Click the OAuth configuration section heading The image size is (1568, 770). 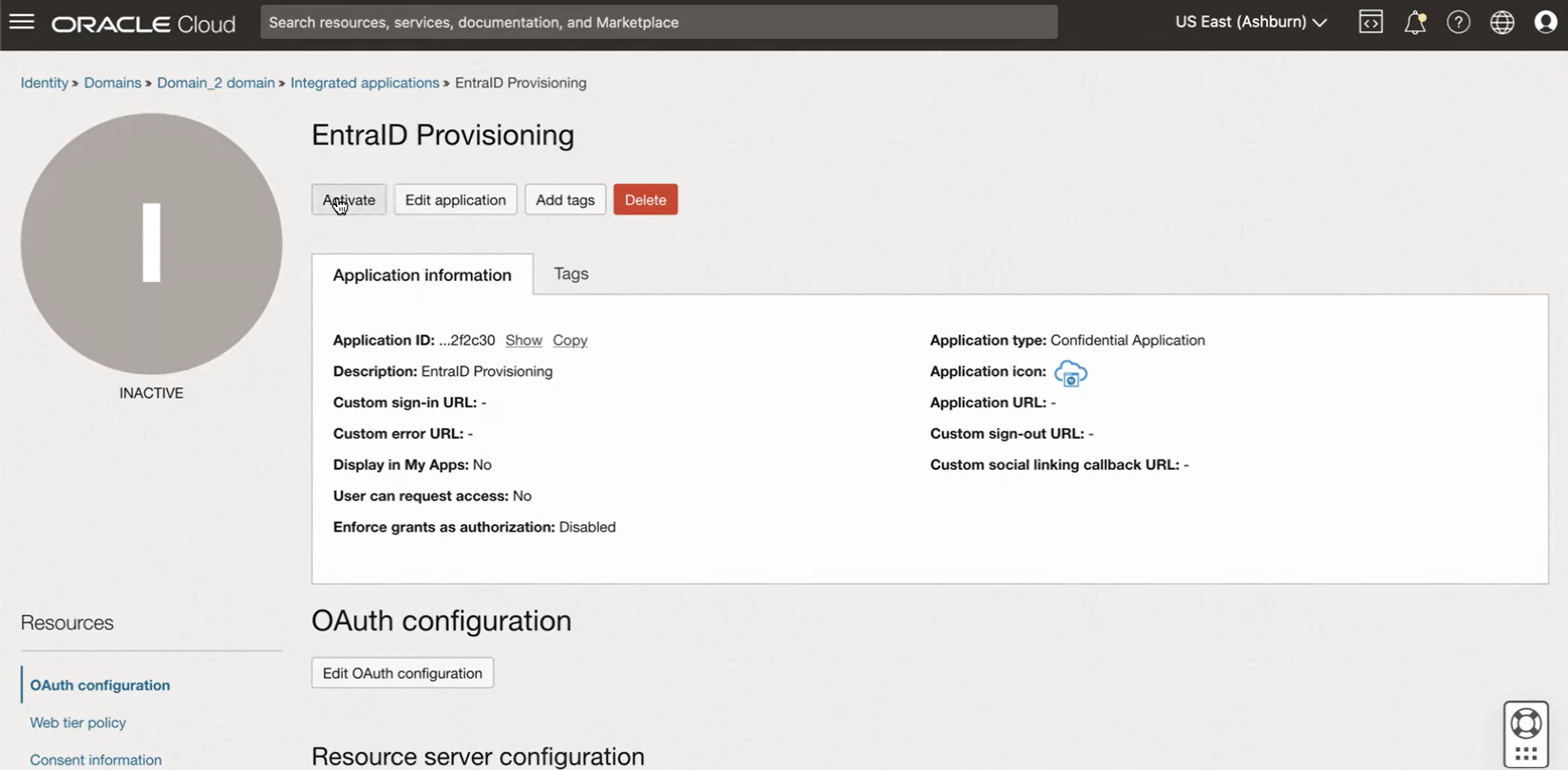pos(442,621)
